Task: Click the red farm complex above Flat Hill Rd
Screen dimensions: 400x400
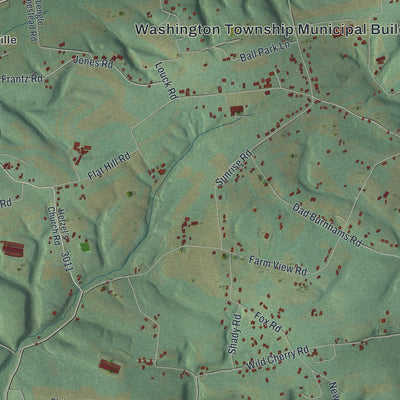Action: point(81,153)
